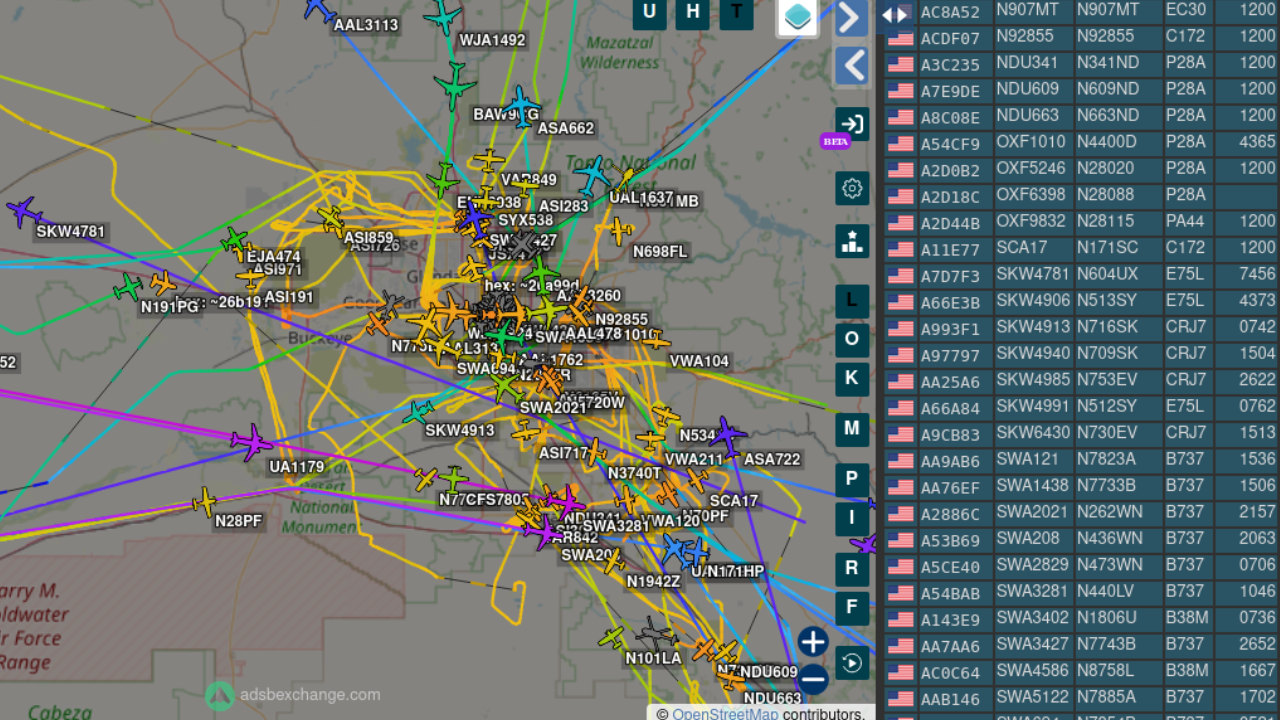Select the UA1179 magenta aircraft icon
The image size is (1280, 720).
click(x=251, y=442)
